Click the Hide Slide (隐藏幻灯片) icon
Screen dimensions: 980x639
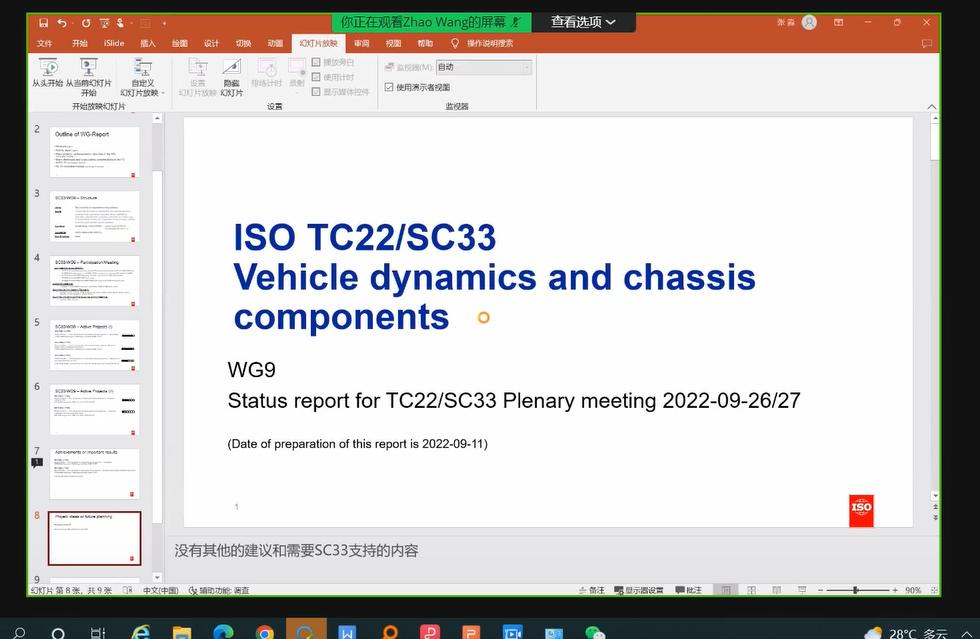(x=231, y=74)
